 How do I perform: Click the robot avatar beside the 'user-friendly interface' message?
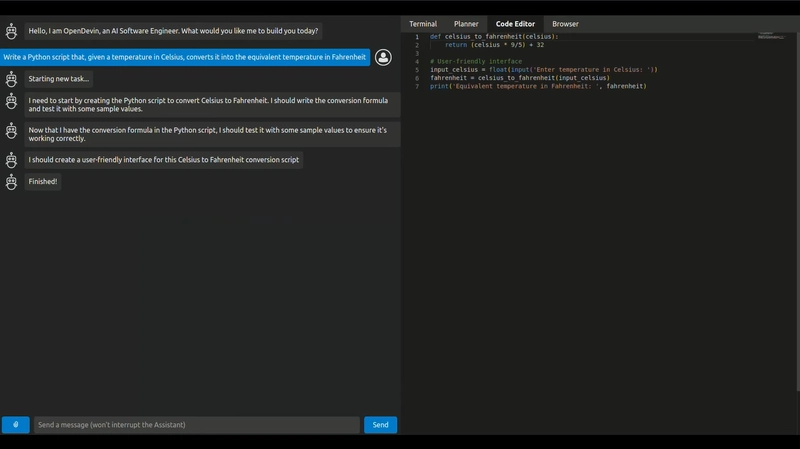pos(12,160)
